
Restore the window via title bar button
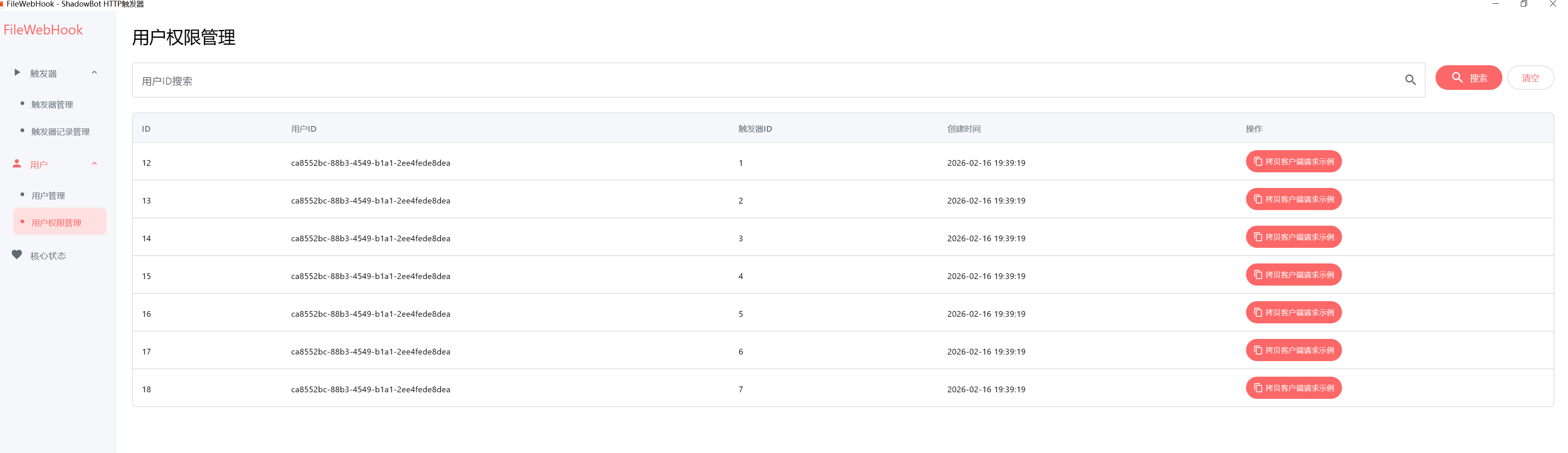point(1524,4)
